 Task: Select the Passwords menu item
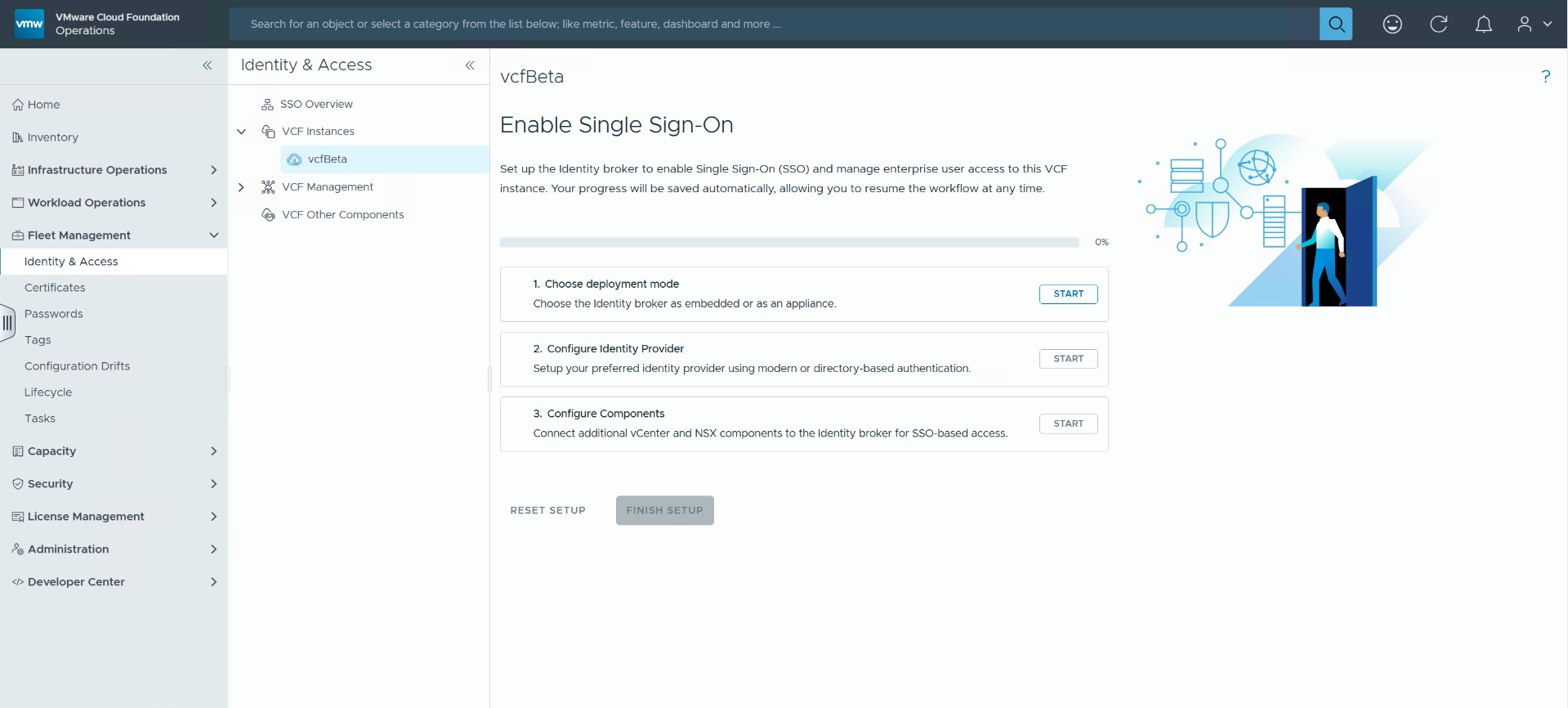click(54, 314)
